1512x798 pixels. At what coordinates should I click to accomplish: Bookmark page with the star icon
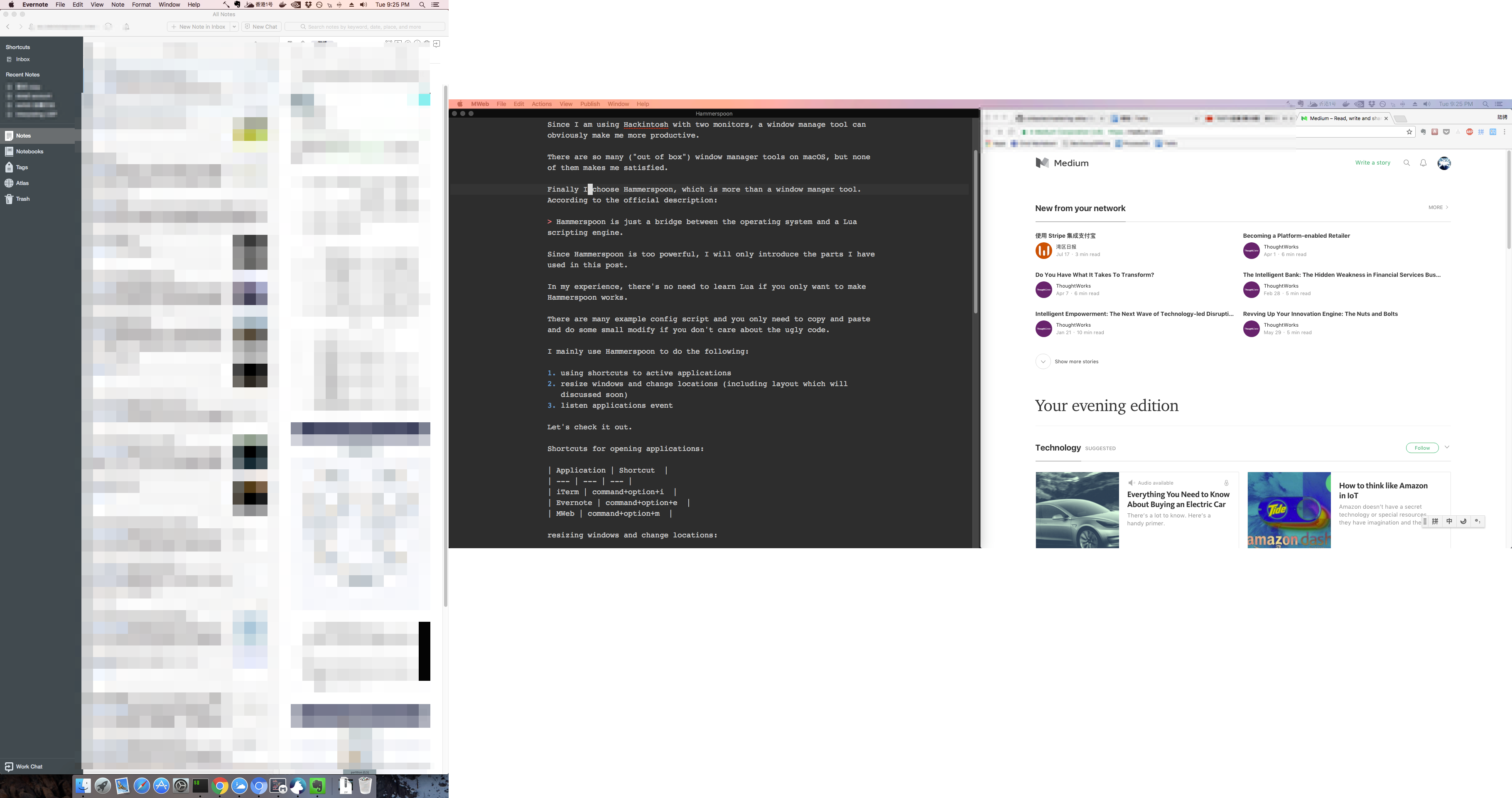tap(1409, 132)
